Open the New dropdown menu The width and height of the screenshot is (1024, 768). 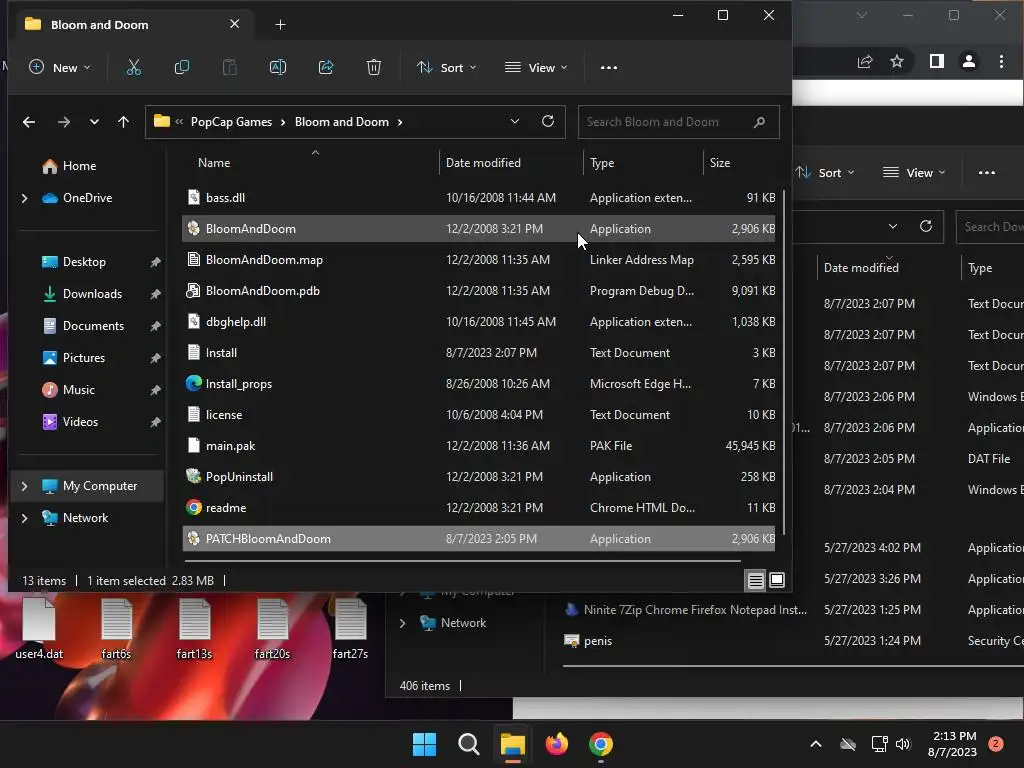pos(59,67)
